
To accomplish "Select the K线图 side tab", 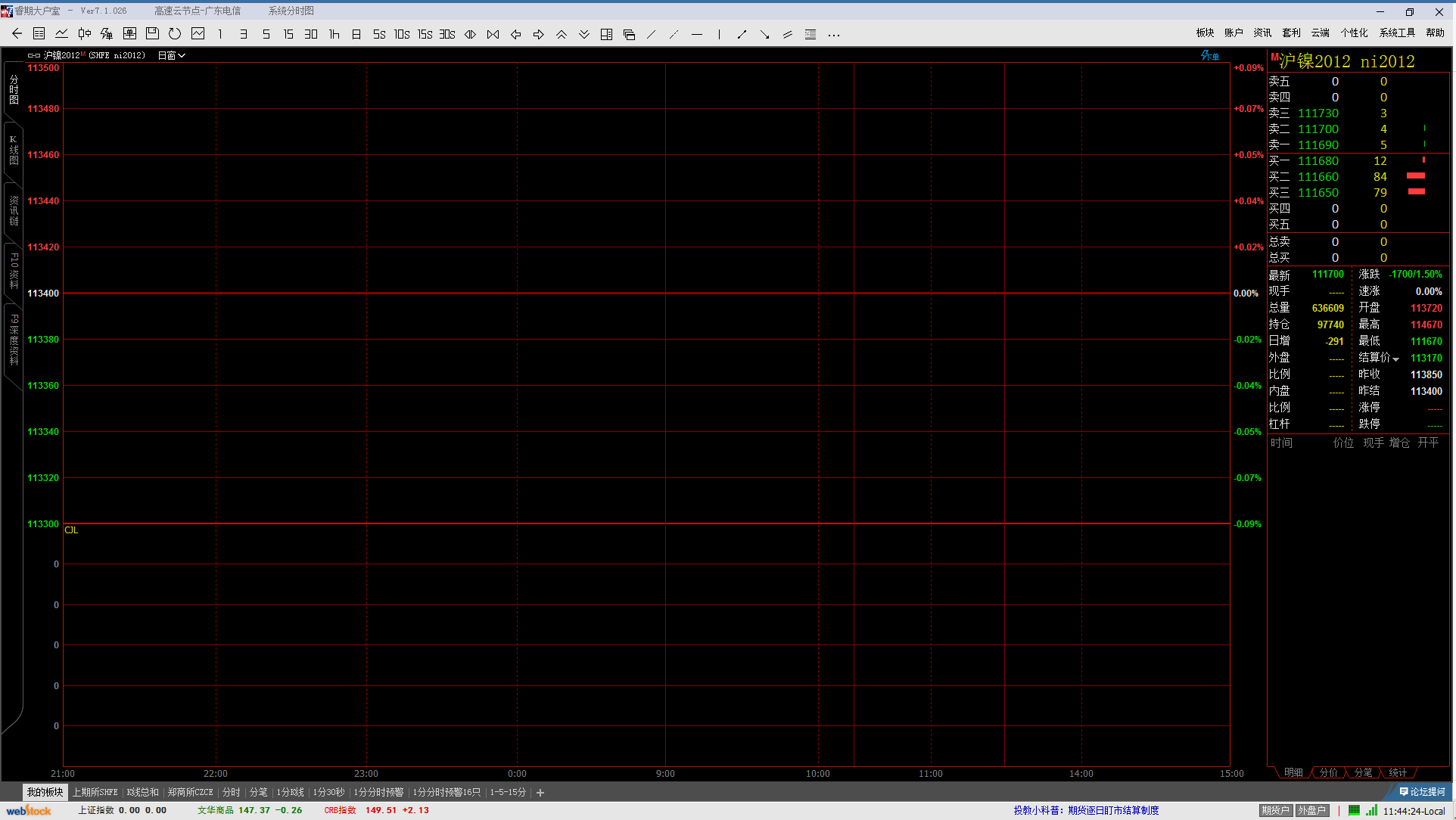I will (x=14, y=150).
